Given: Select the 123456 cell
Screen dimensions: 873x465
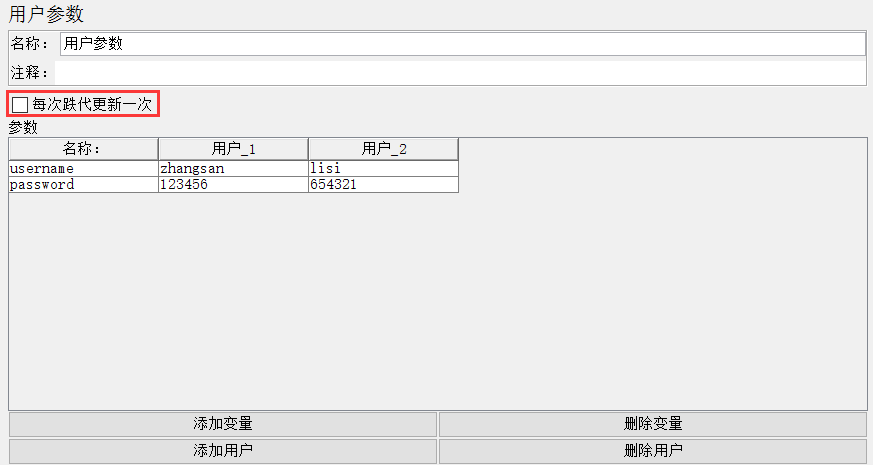Looking at the screenshot, I should coord(233,185).
